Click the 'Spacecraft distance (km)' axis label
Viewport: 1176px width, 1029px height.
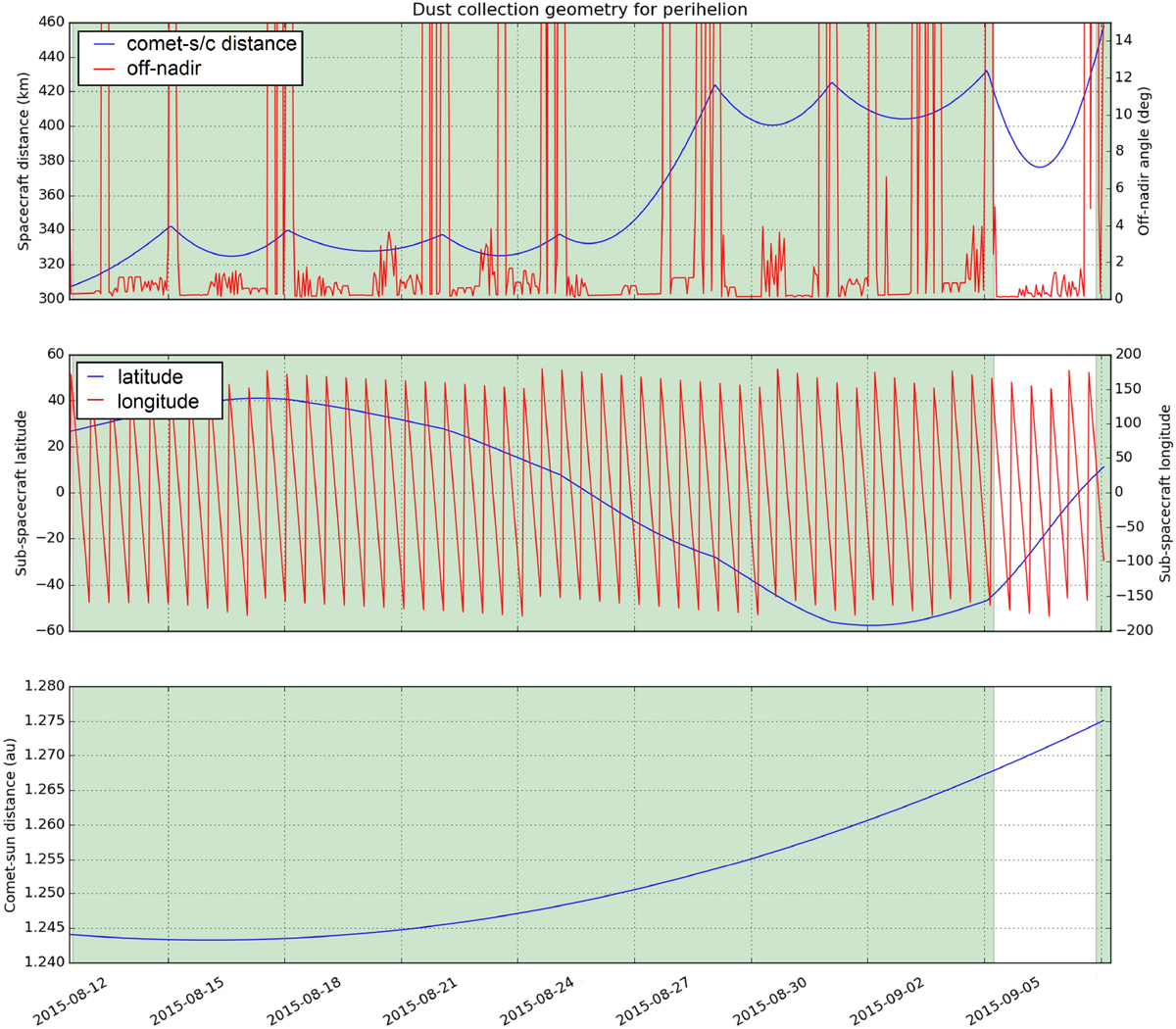tap(24, 161)
